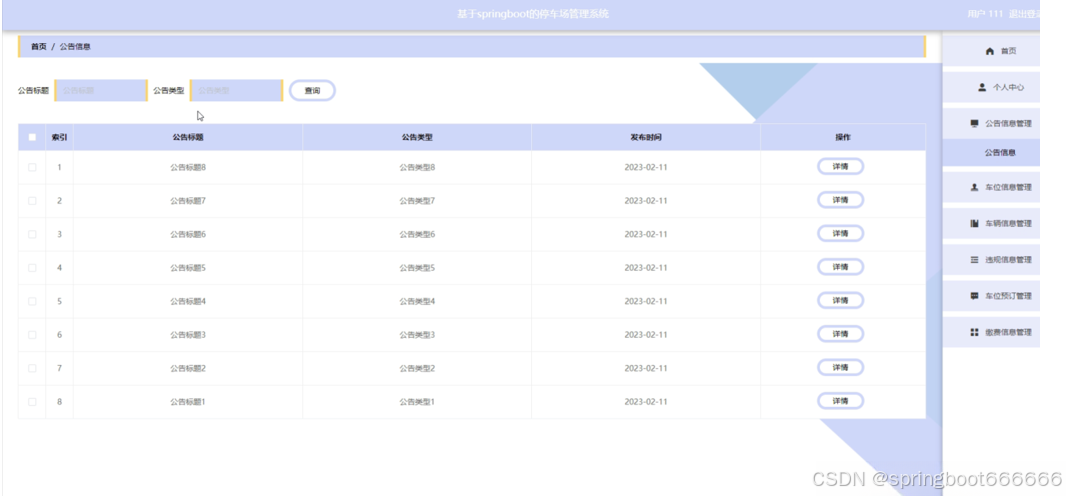1066x496 pixels.
Task: Click the monitor icon beside 公告信息管理
Action: (x=974, y=124)
